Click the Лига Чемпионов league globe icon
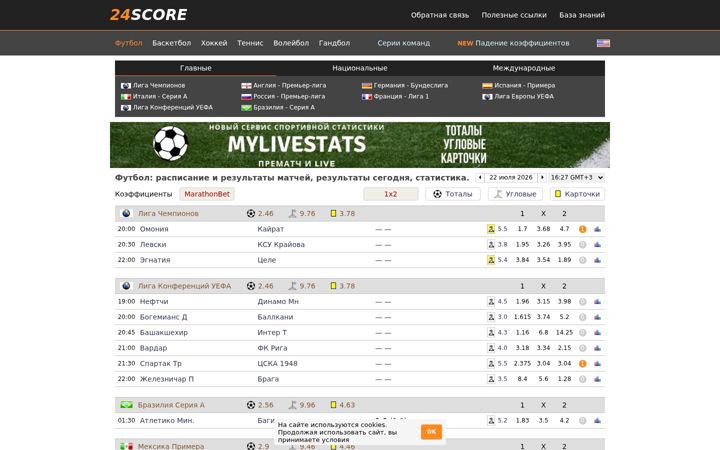Screen dimensions: 720x450 point(126,214)
